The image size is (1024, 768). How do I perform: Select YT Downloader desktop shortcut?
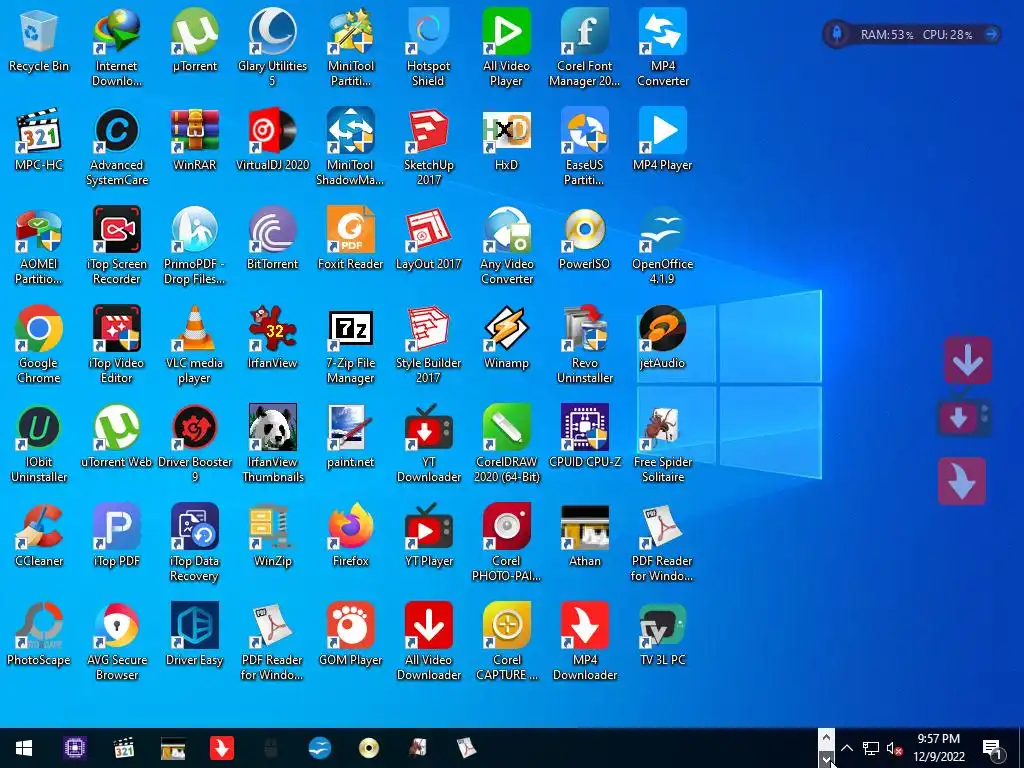click(x=428, y=445)
